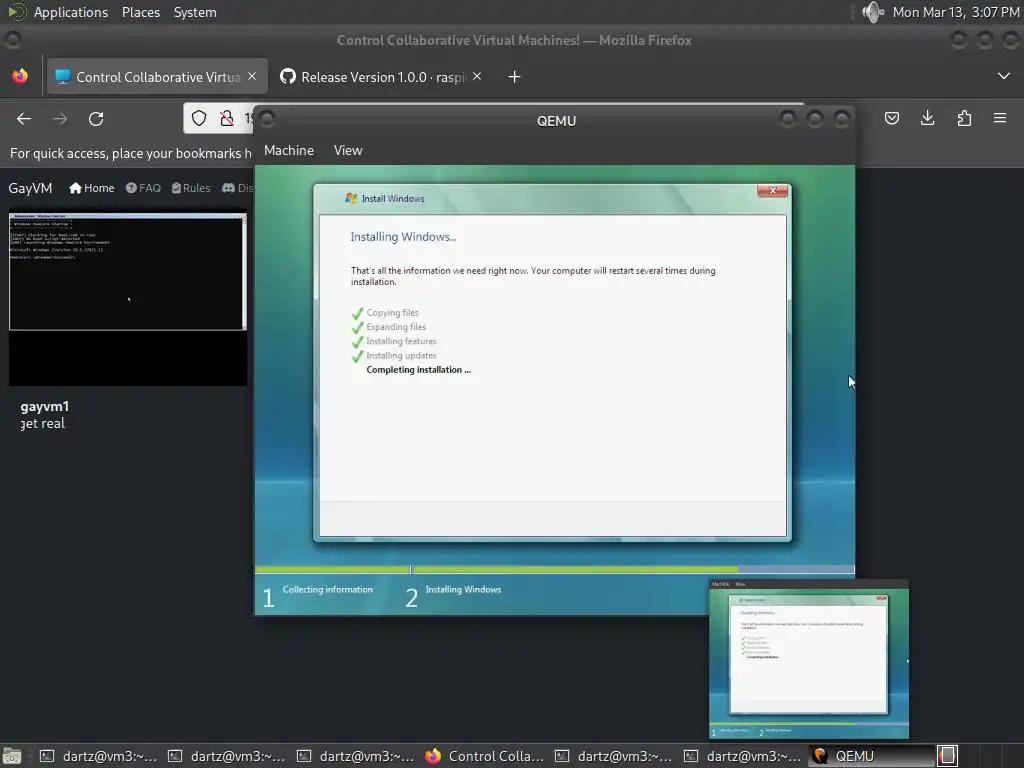Viewport: 1024px width, 768px height.
Task: Click the installation progress bar
Action: point(554,569)
